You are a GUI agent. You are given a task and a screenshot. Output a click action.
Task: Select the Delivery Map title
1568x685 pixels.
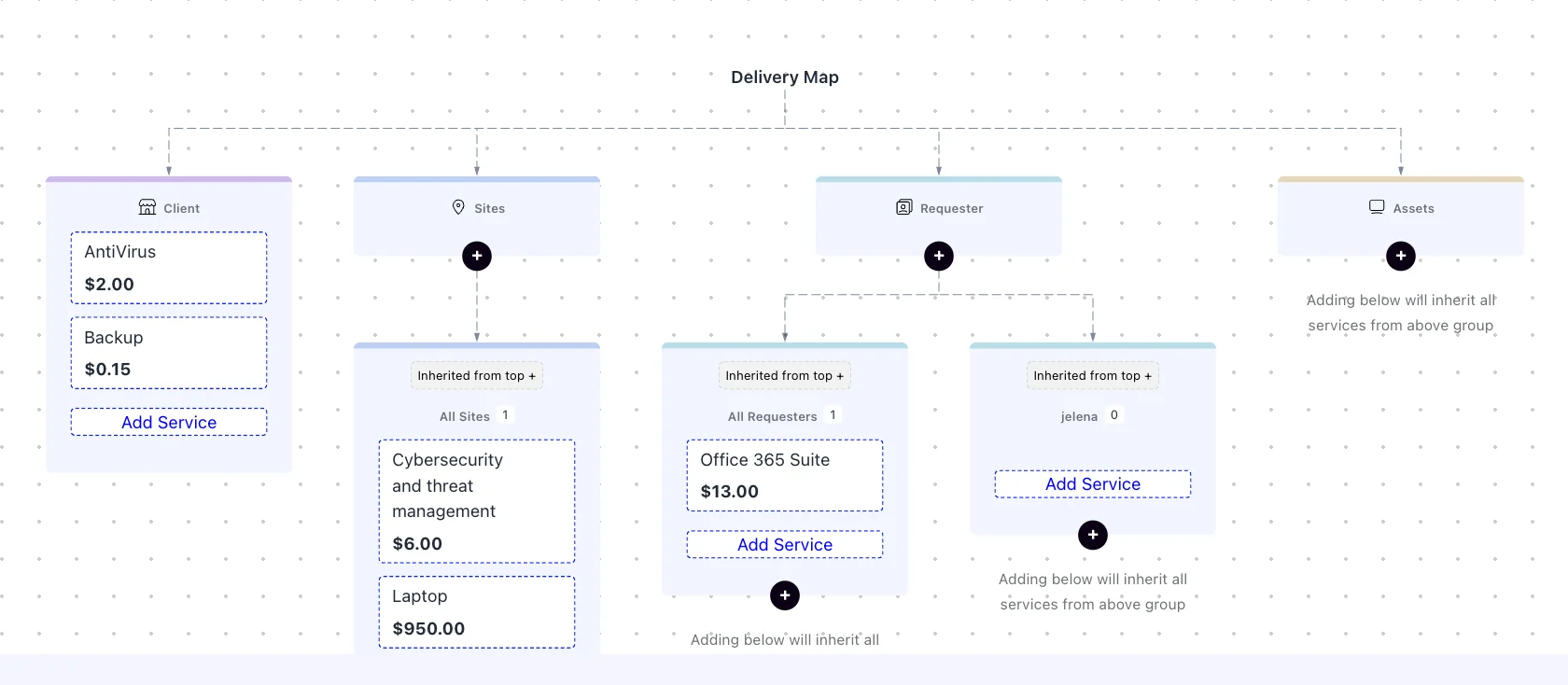[x=785, y=77]
